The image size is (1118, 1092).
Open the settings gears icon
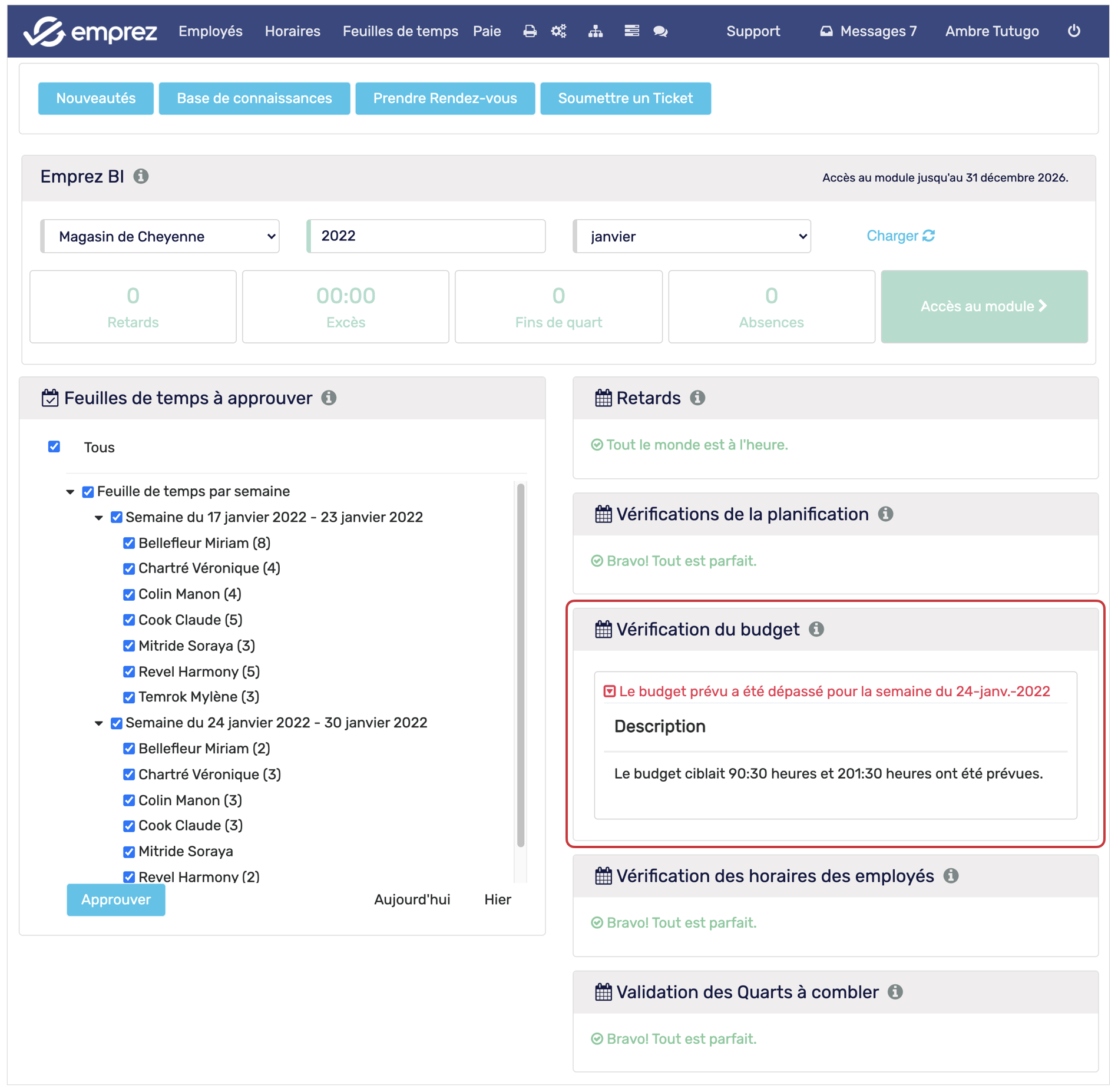(558, 31)
